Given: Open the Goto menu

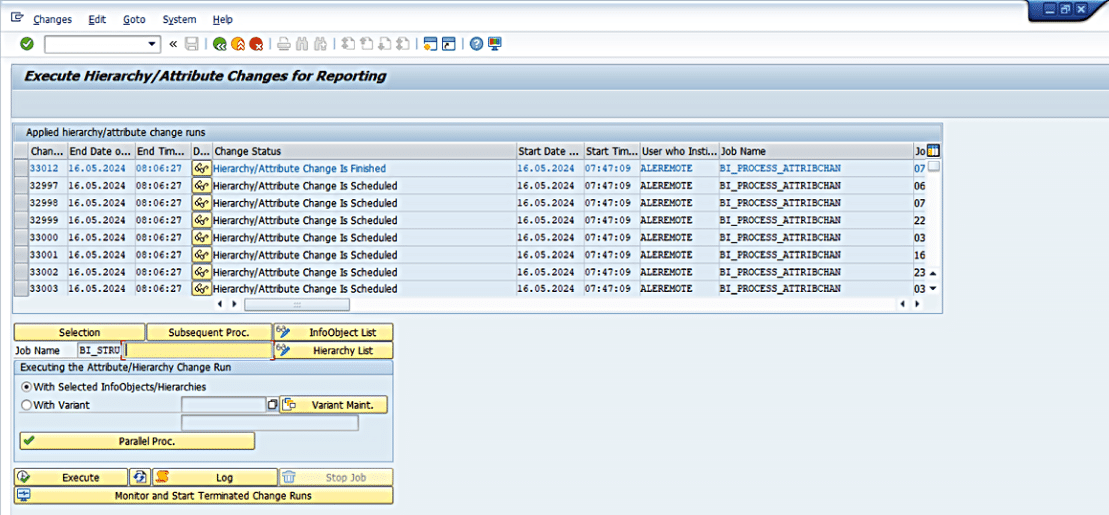Looking at the screenshot, I should pos(134,20).
